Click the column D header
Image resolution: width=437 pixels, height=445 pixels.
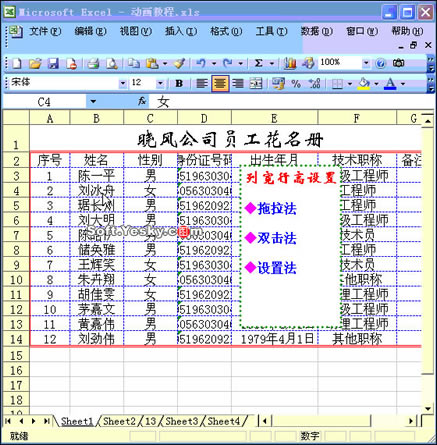pyautogui.click(x=204, y=118)
